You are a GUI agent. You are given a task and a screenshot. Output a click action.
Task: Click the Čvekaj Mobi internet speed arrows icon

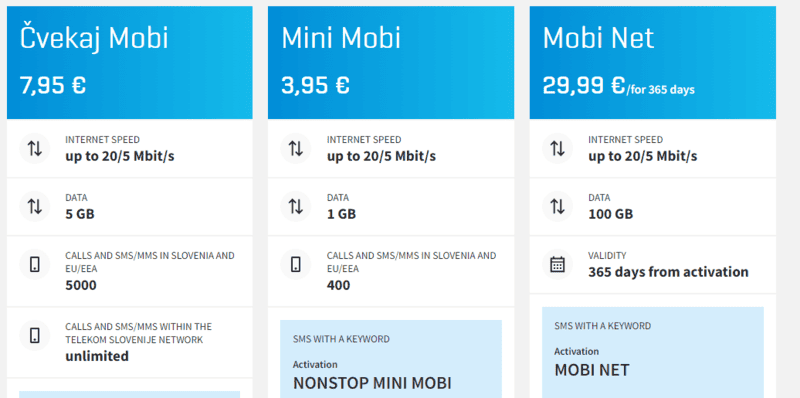tap(35, 148)
